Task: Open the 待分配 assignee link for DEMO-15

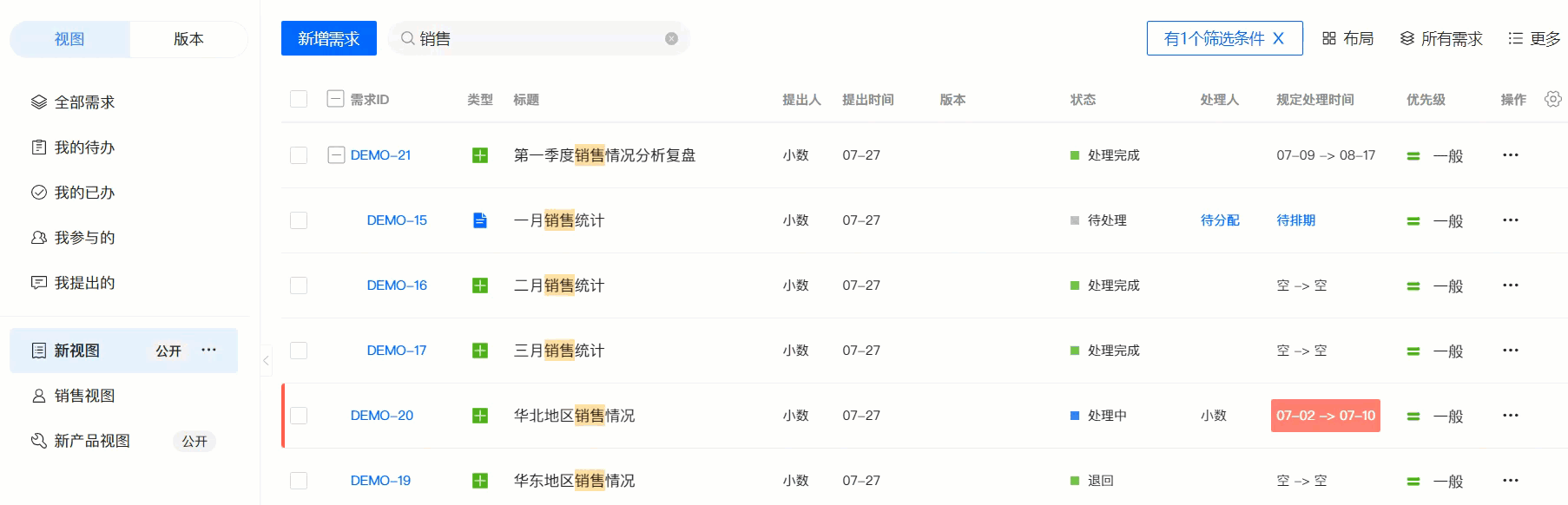Action: [x=1220, y=220]
